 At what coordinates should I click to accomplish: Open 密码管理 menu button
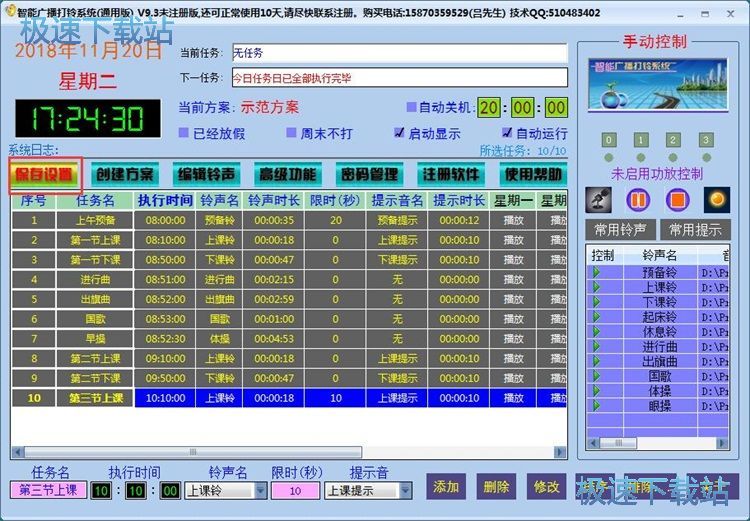[x=369, y=175]
